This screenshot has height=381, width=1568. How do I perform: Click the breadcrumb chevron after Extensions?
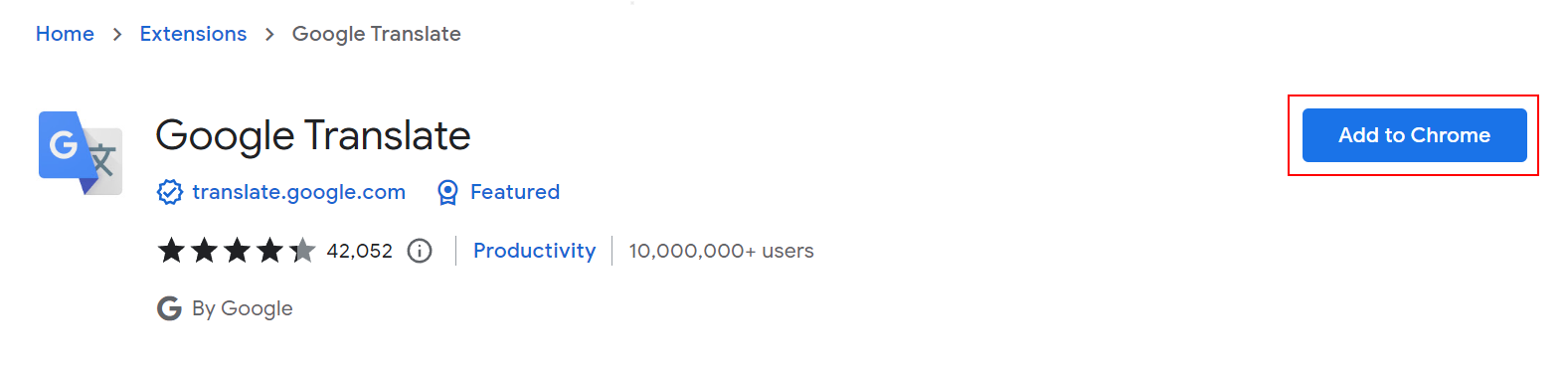click(269, 35)
